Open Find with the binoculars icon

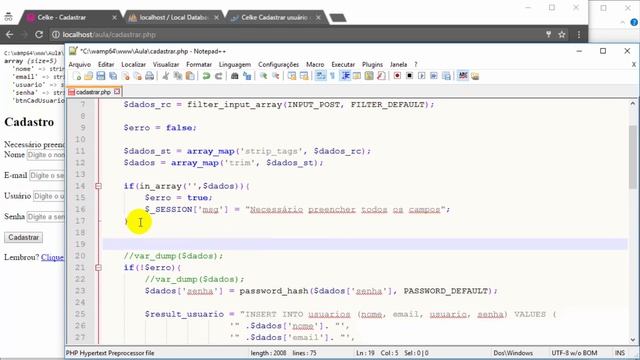tap(235, 76)
